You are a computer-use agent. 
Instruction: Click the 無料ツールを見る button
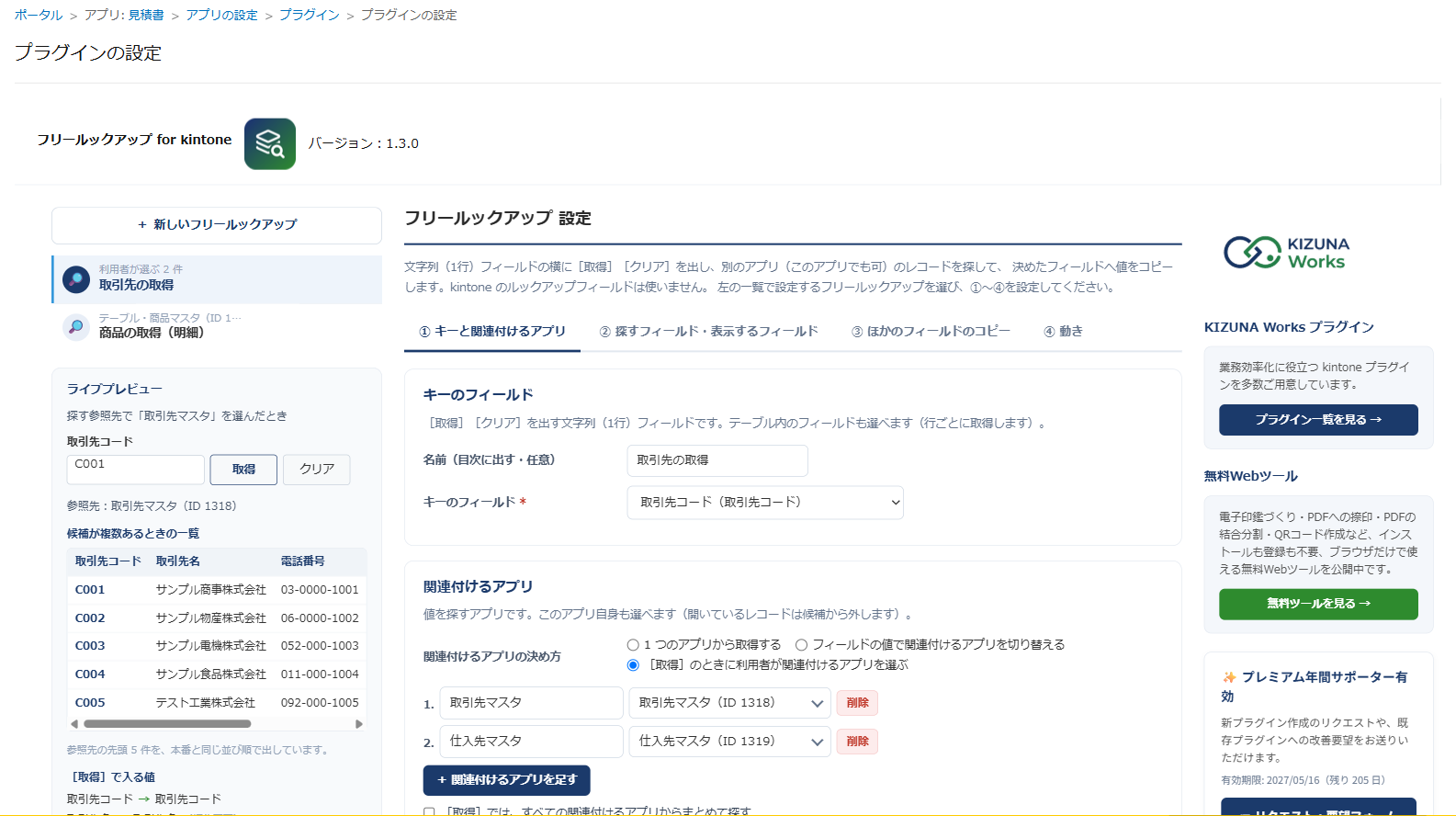1318,604
